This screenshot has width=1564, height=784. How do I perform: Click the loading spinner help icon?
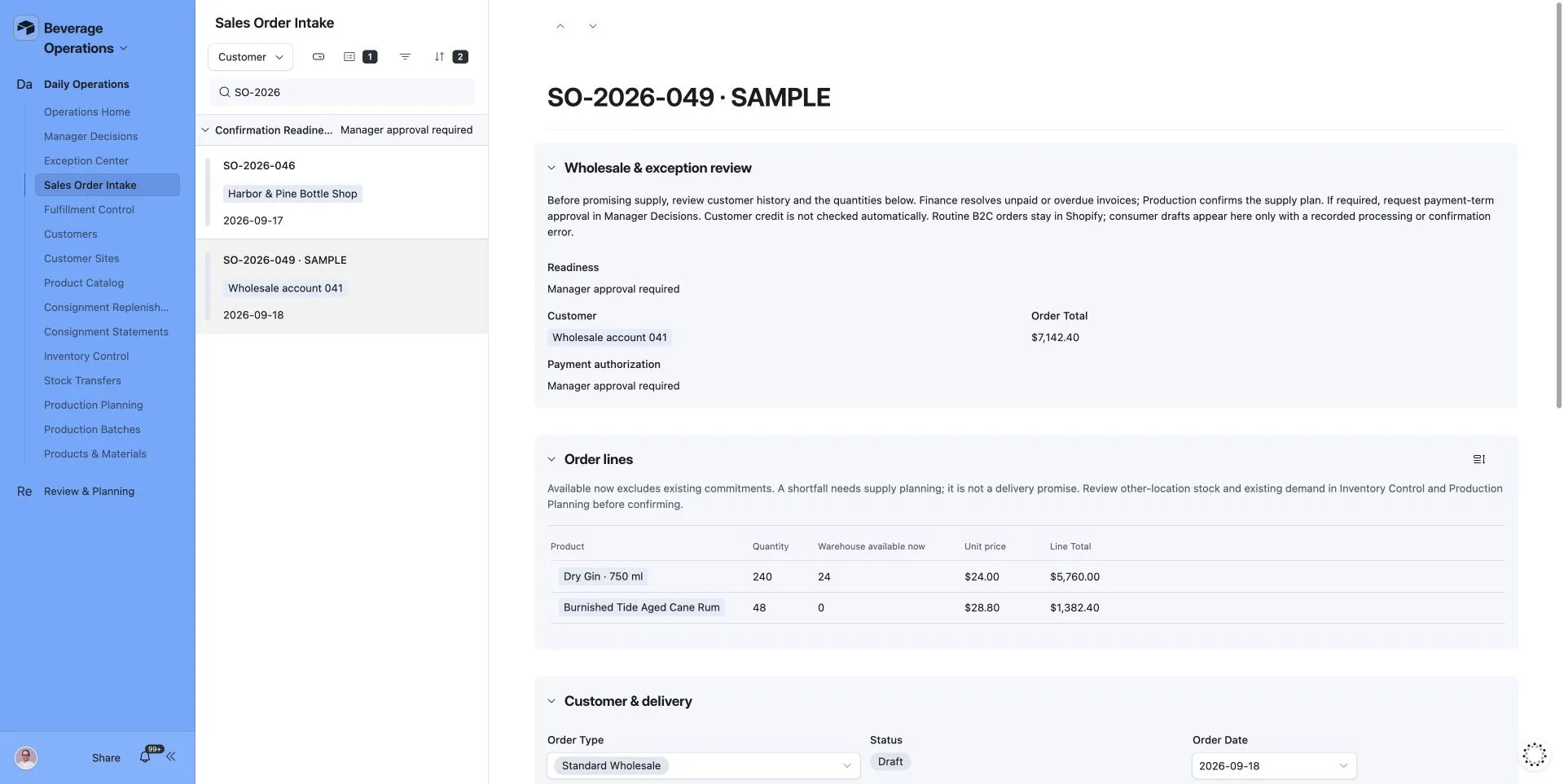coord(1535,755)
